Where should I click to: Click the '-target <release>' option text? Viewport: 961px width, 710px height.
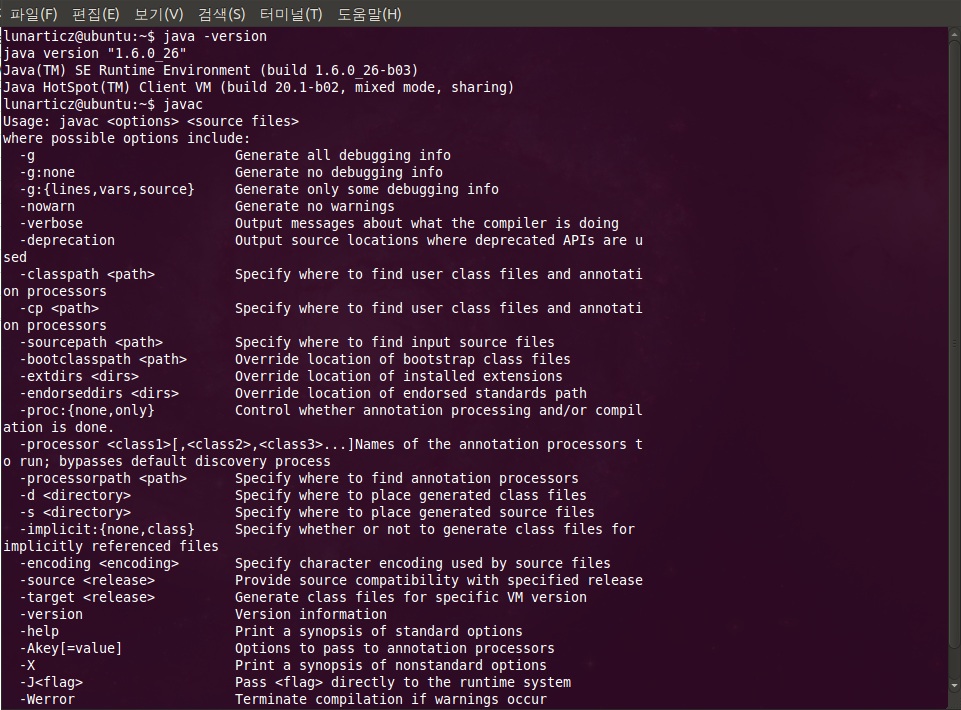click(x=87, y=597)
